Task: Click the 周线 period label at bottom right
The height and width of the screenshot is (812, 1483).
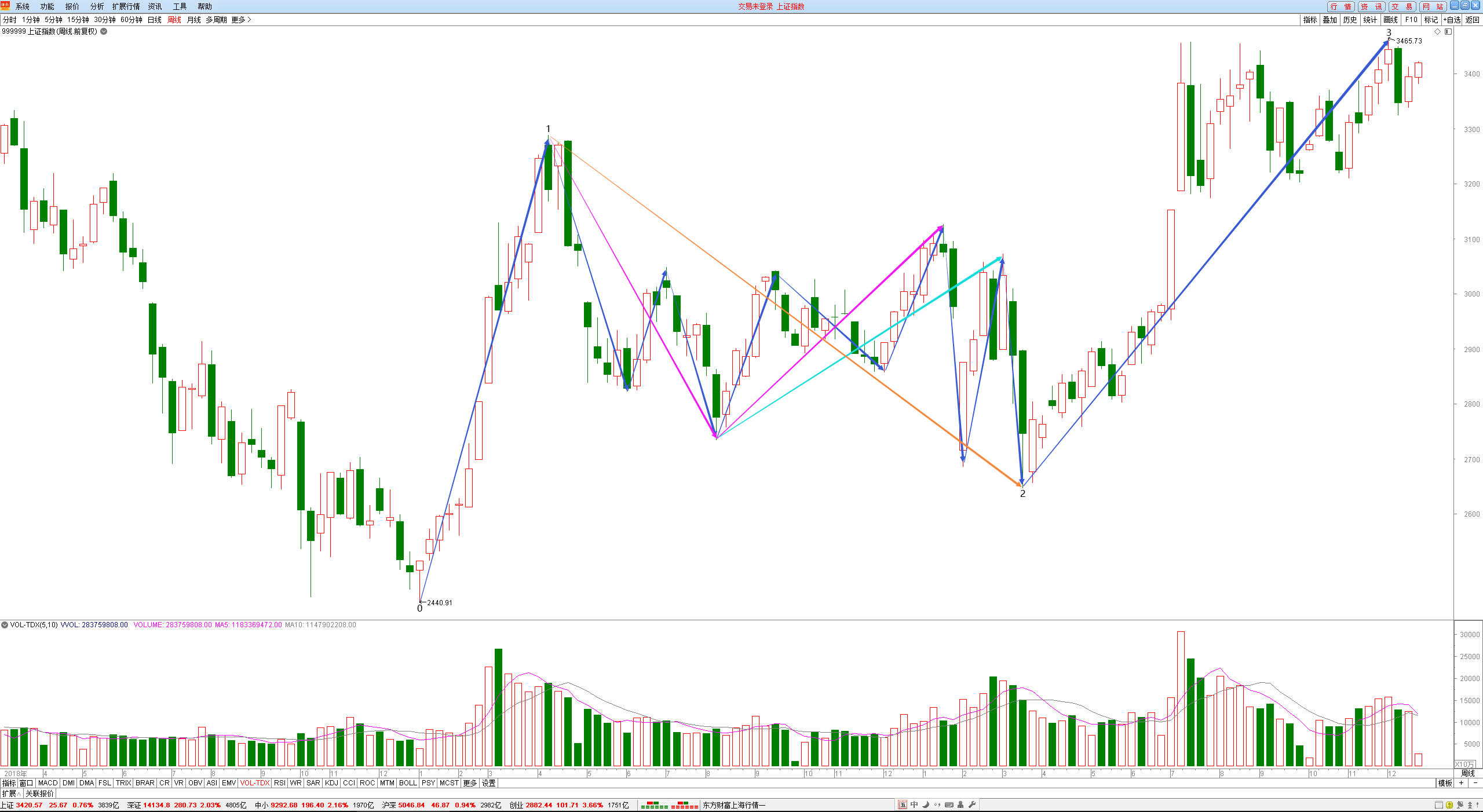Action: click(1468, 774)
